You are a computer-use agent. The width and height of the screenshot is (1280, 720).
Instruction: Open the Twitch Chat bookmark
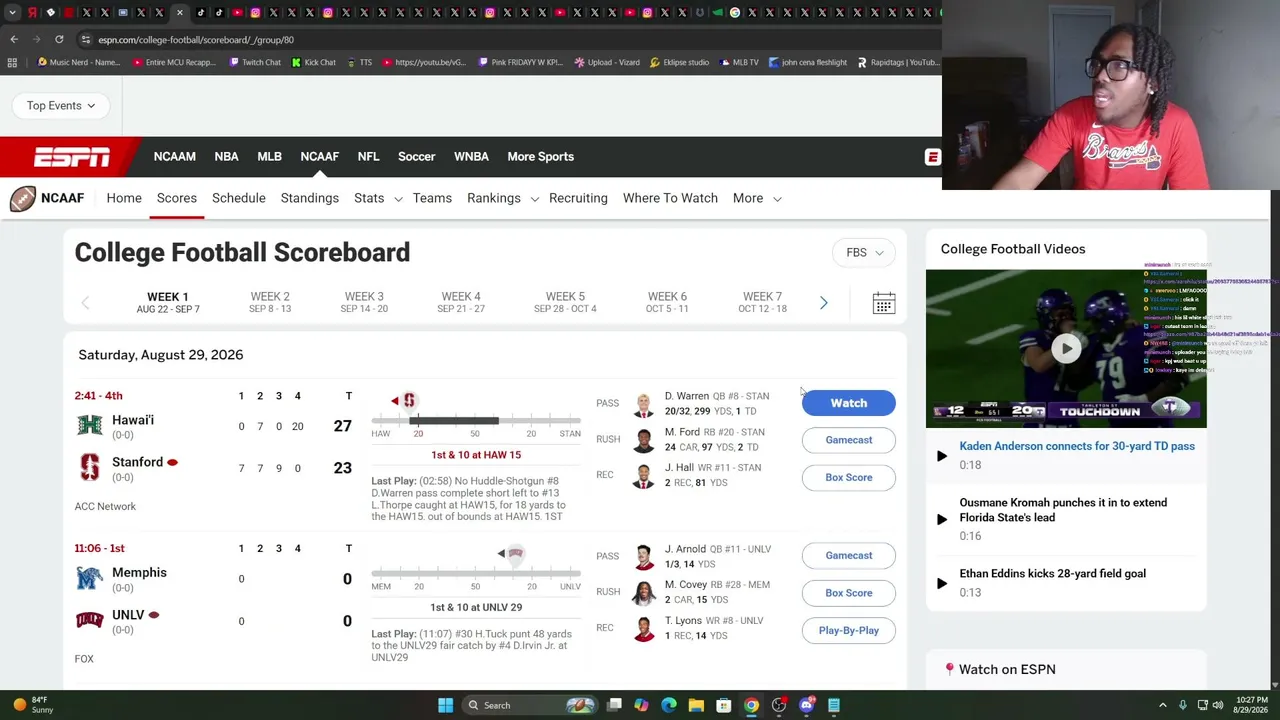pos(255,62)
